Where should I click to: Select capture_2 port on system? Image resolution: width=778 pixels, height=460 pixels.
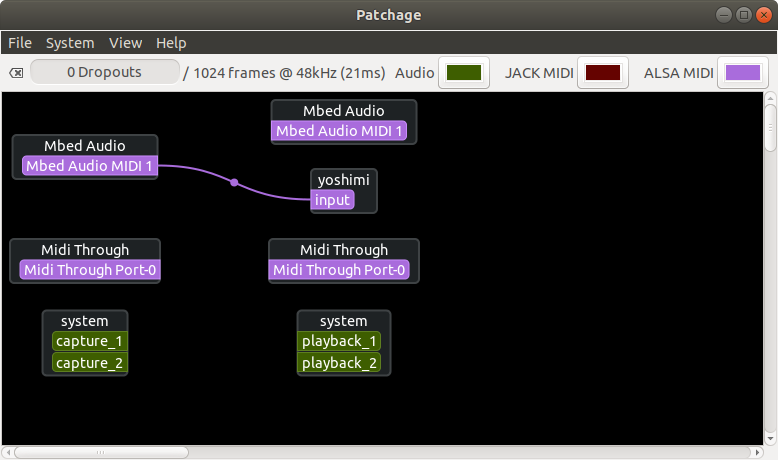[90, 363]
